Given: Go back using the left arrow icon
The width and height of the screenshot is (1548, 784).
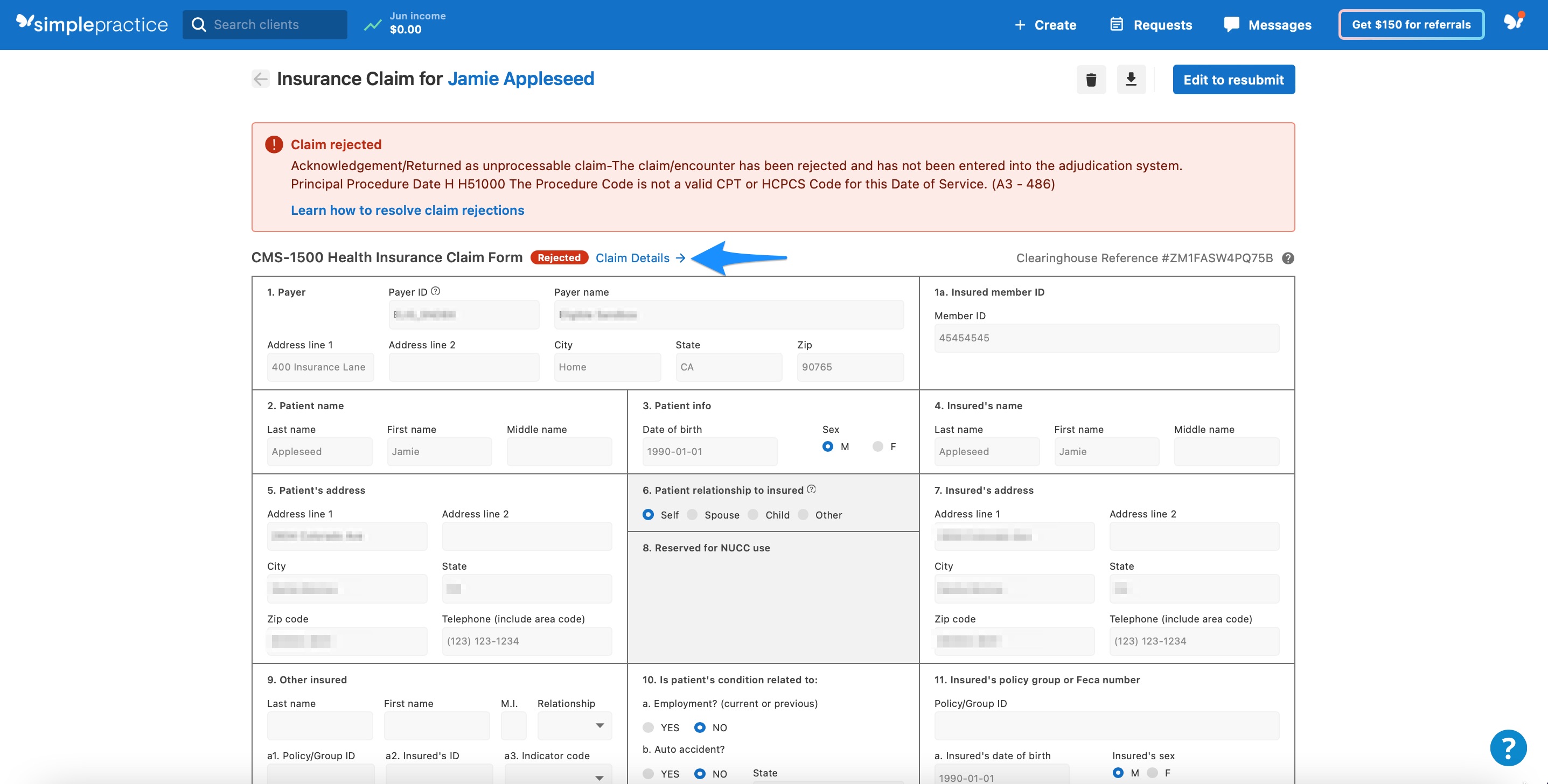Looking at the screenshot, I should 260,79.
